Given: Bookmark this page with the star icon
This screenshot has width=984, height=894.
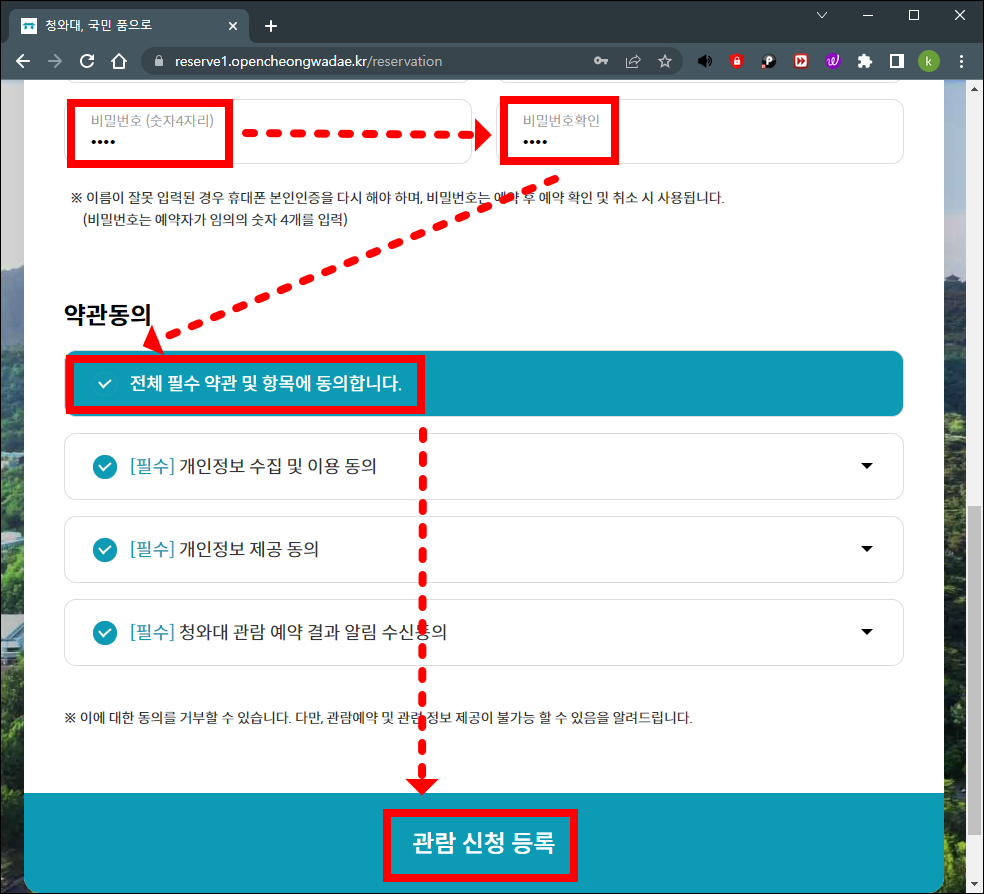Looking at the screenshot, I should click(x=665, y=61).
